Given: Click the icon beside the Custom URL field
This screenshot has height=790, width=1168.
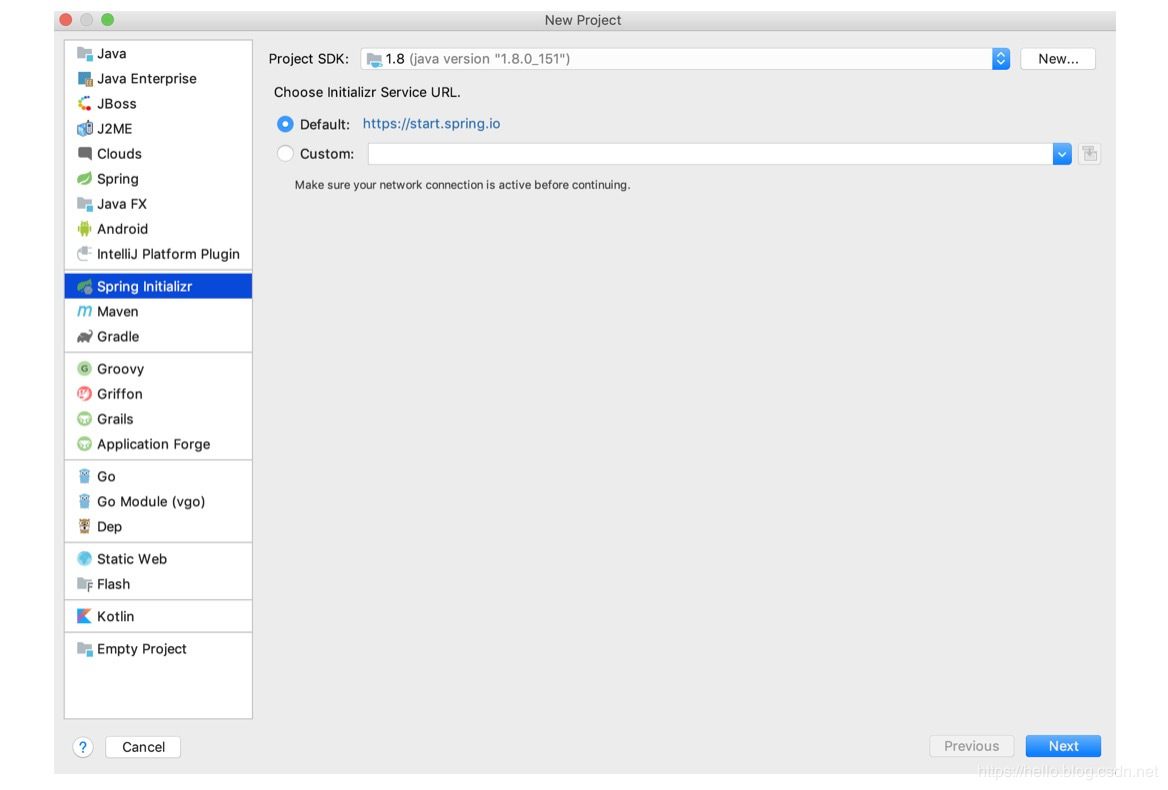Looking at the screenshot, I should [1090, 154].
